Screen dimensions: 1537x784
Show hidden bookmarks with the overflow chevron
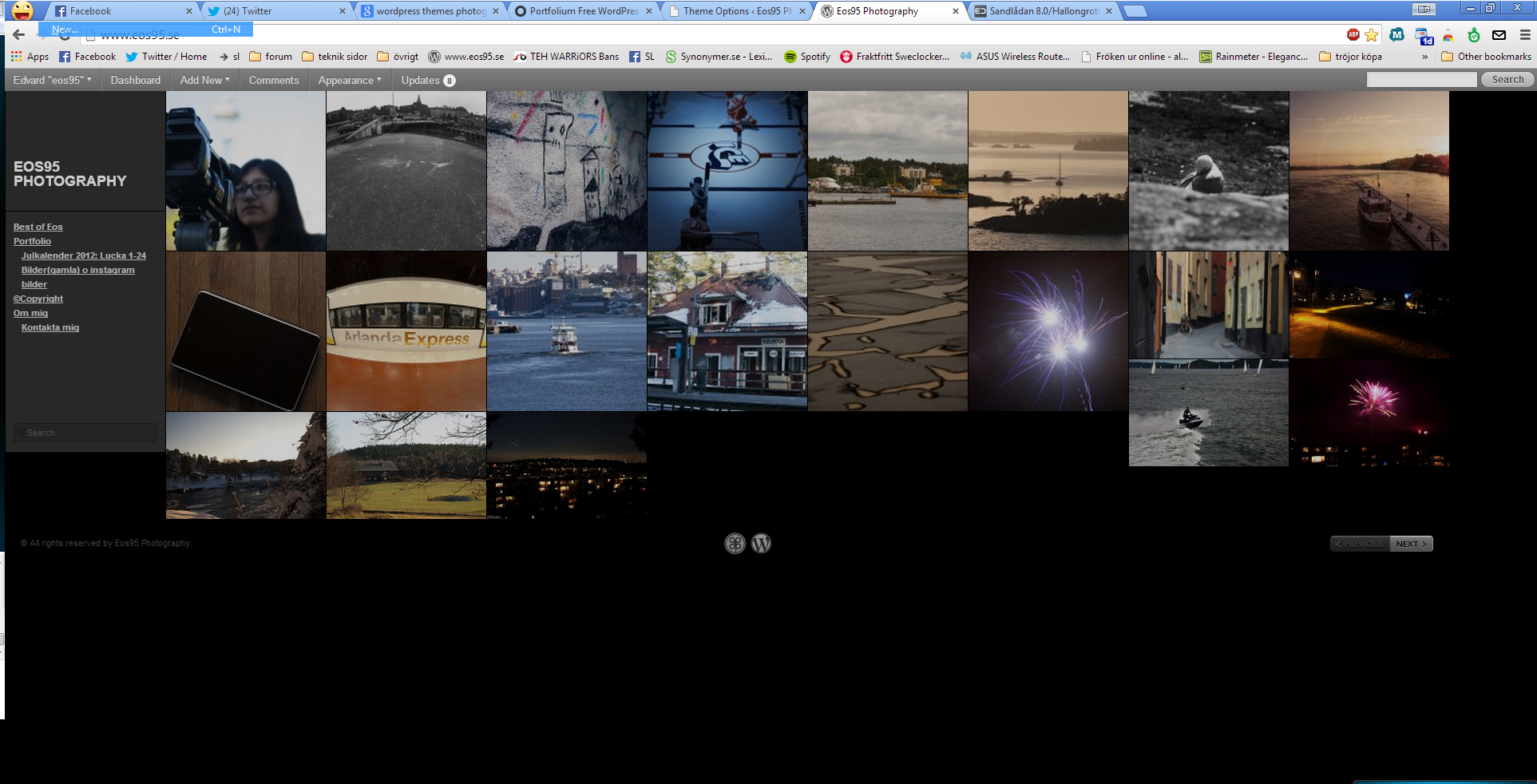click(x=1424, y=57)
